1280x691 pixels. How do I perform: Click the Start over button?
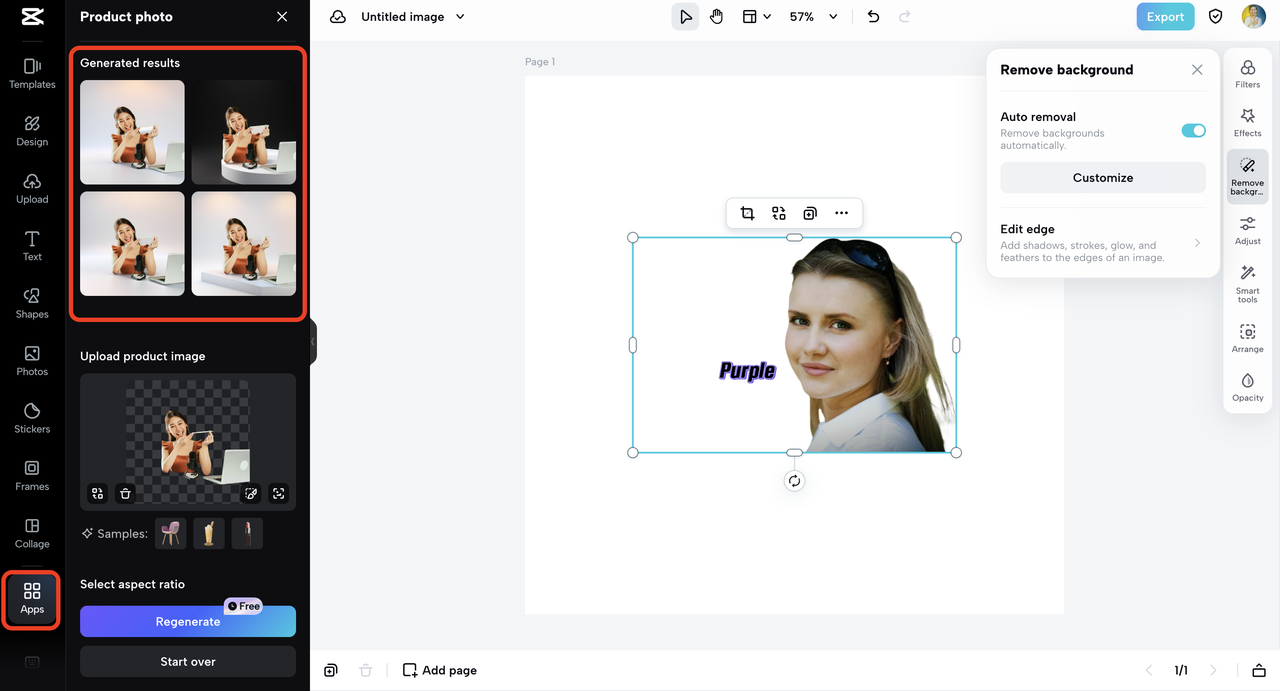coord(188,661)
